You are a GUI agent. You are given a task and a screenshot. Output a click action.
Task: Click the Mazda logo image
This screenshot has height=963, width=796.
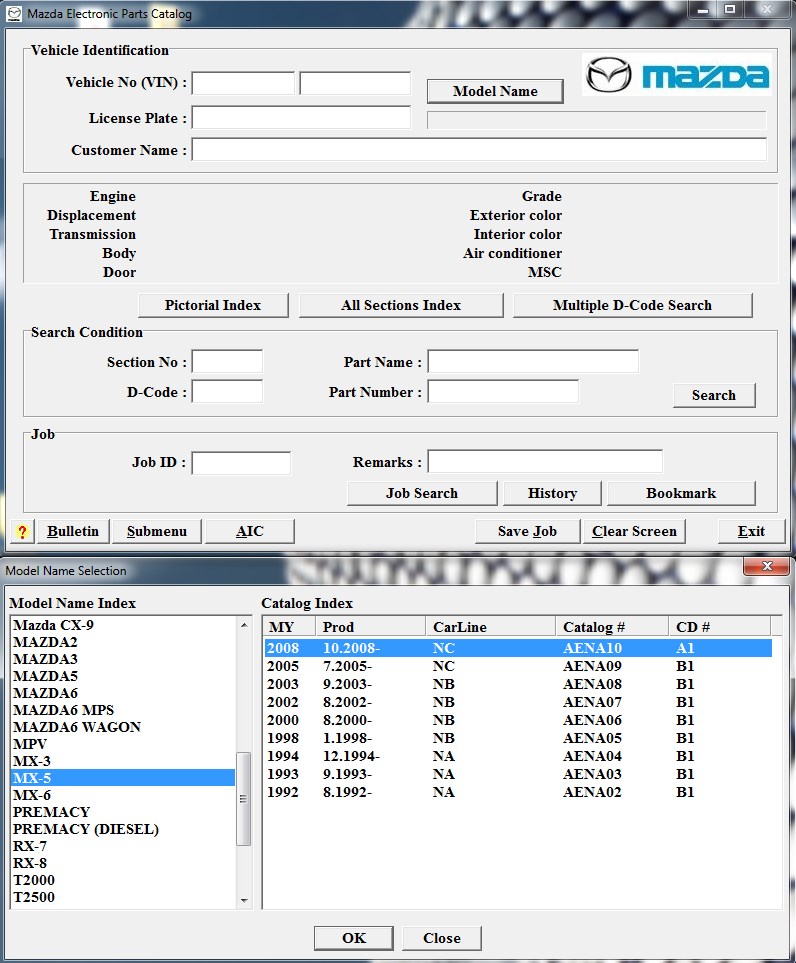click(x=676, y=75)
